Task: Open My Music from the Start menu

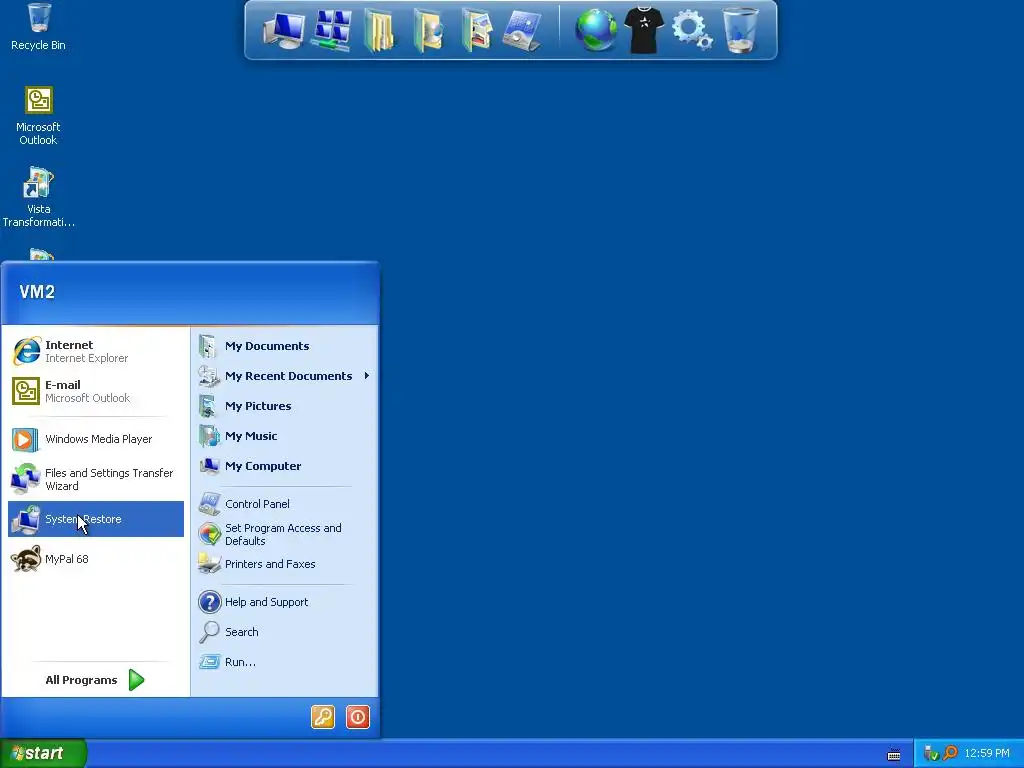Action: click(285, 436)
